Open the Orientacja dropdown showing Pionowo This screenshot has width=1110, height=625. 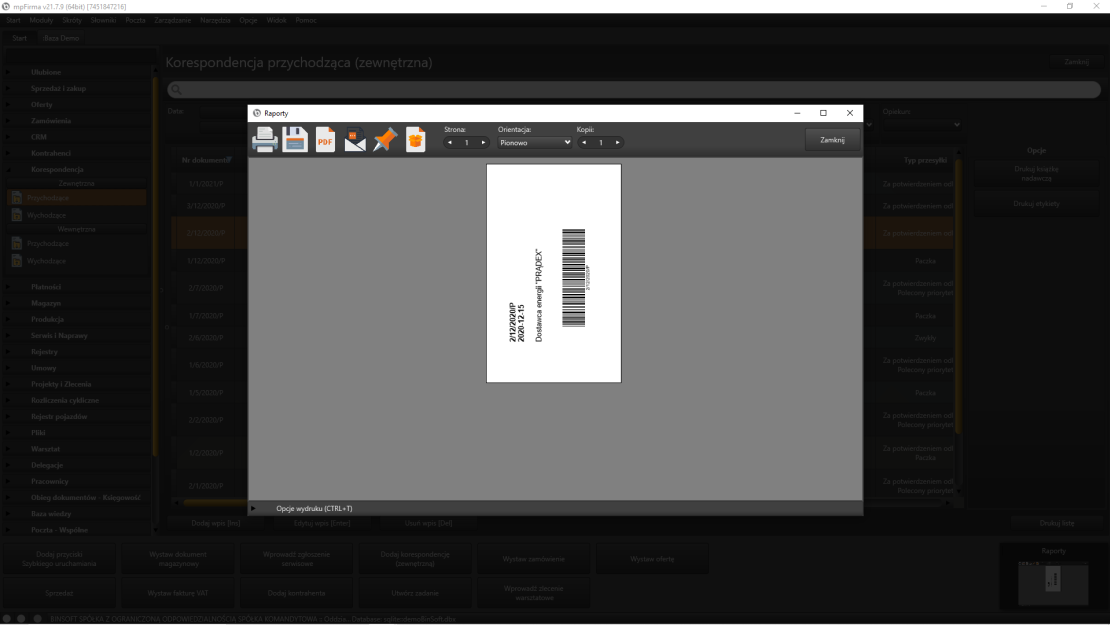(x=534, y=142)
